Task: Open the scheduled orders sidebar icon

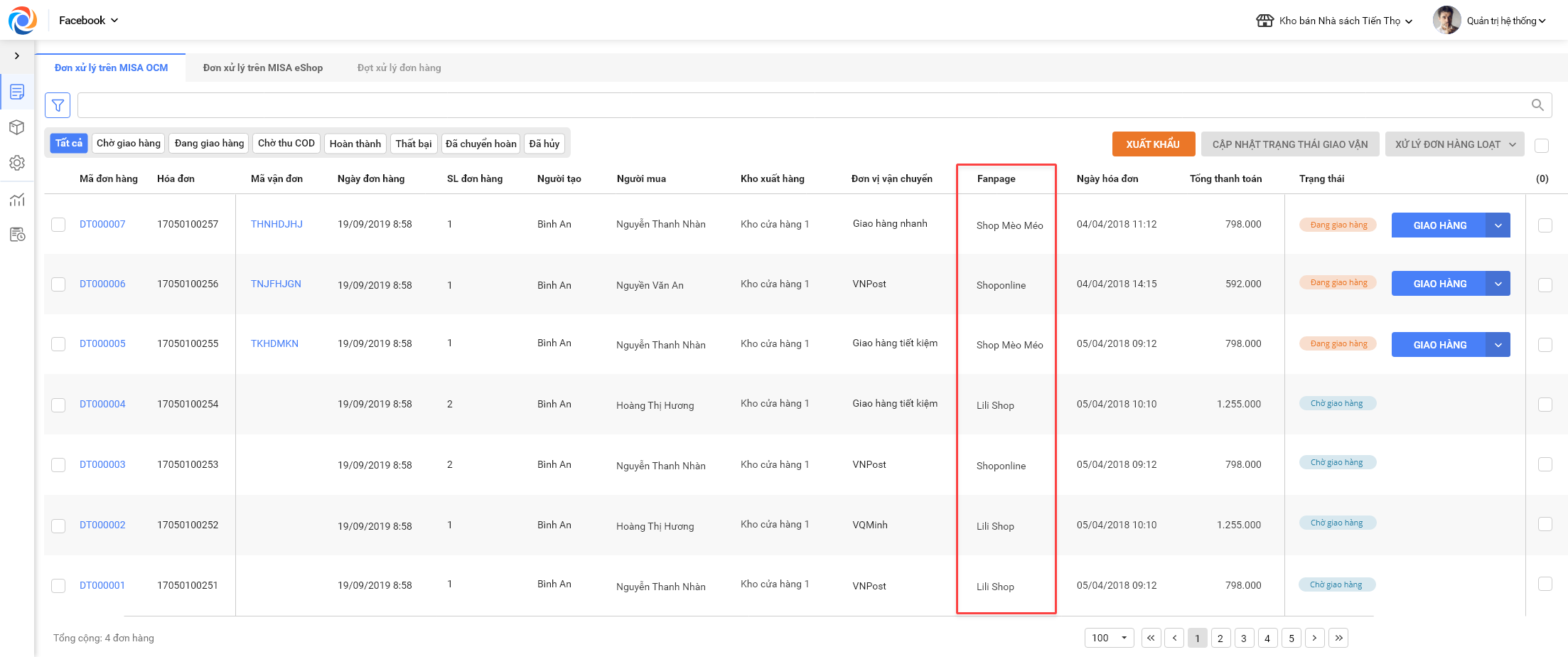Action: (17, 235)
